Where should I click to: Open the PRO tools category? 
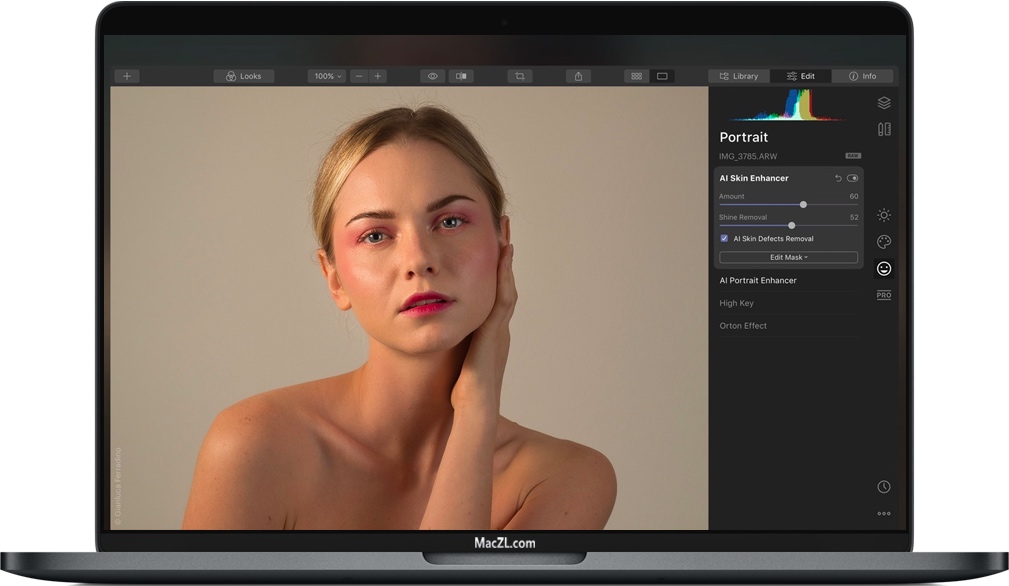883,295
